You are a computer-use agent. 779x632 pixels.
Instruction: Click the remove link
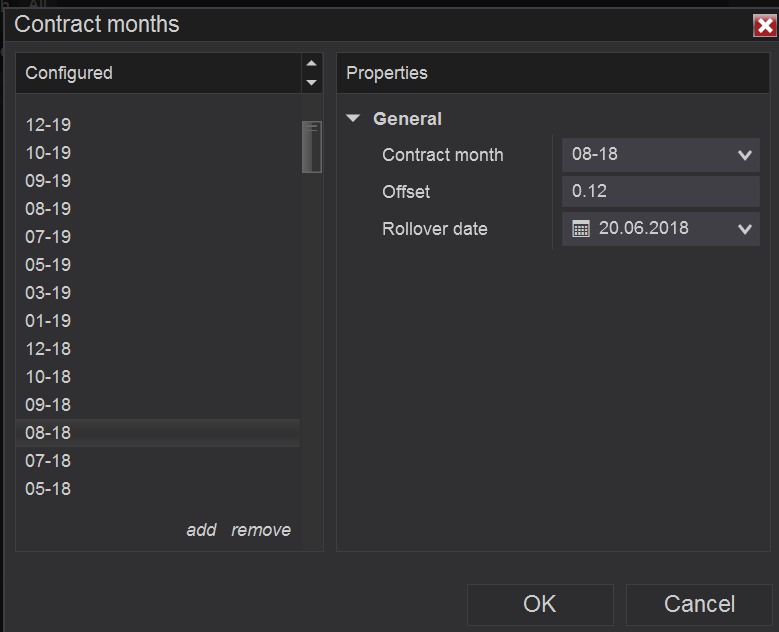(261, 530)
